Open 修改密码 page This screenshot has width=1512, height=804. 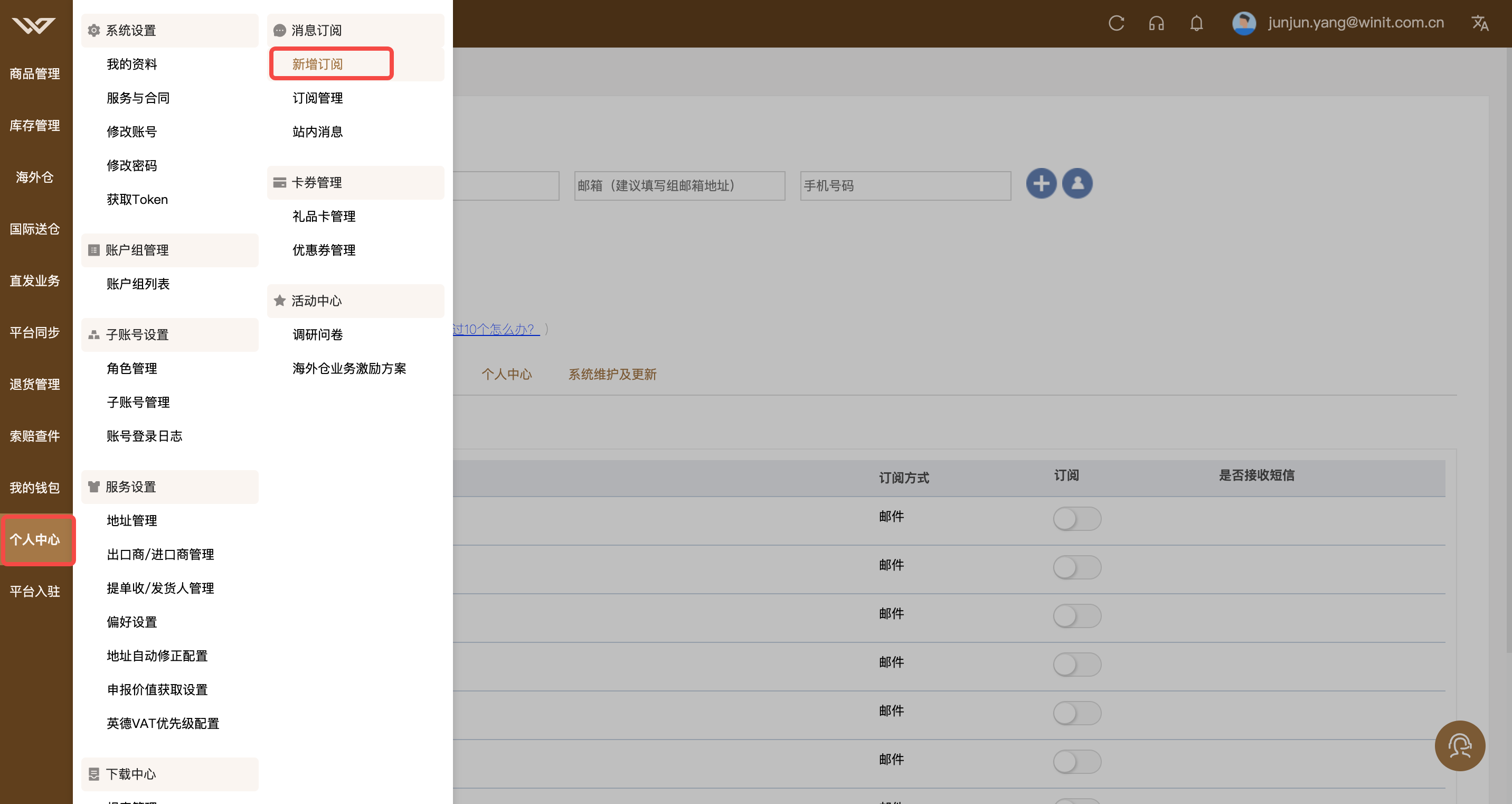pyautogui.click(x=132, y=166)
